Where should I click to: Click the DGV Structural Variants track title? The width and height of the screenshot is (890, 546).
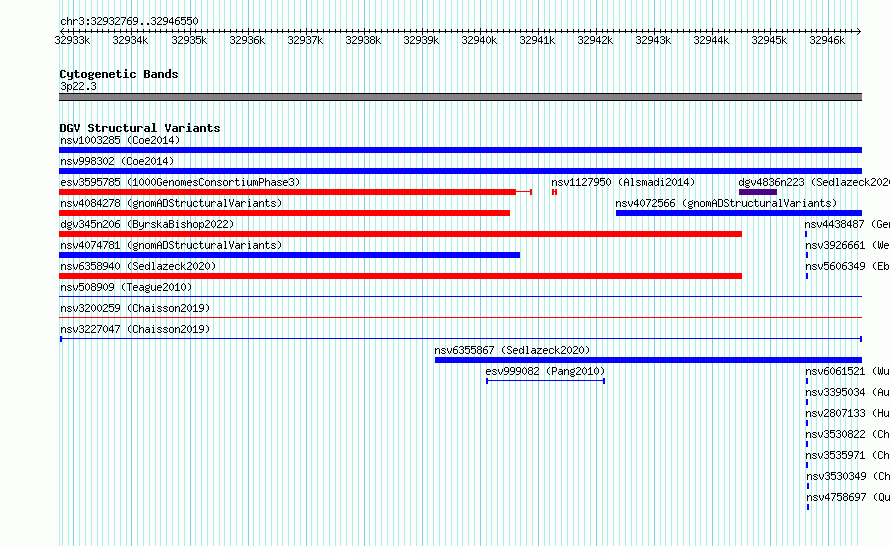[140, 128]
